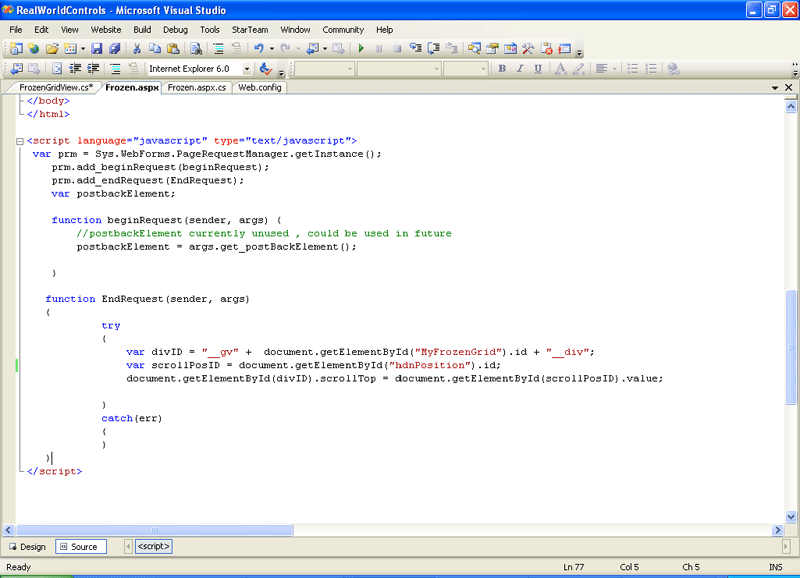
Task: Start debugging with the green play icon
Action: pyautogui.click(x=361, y=49)
